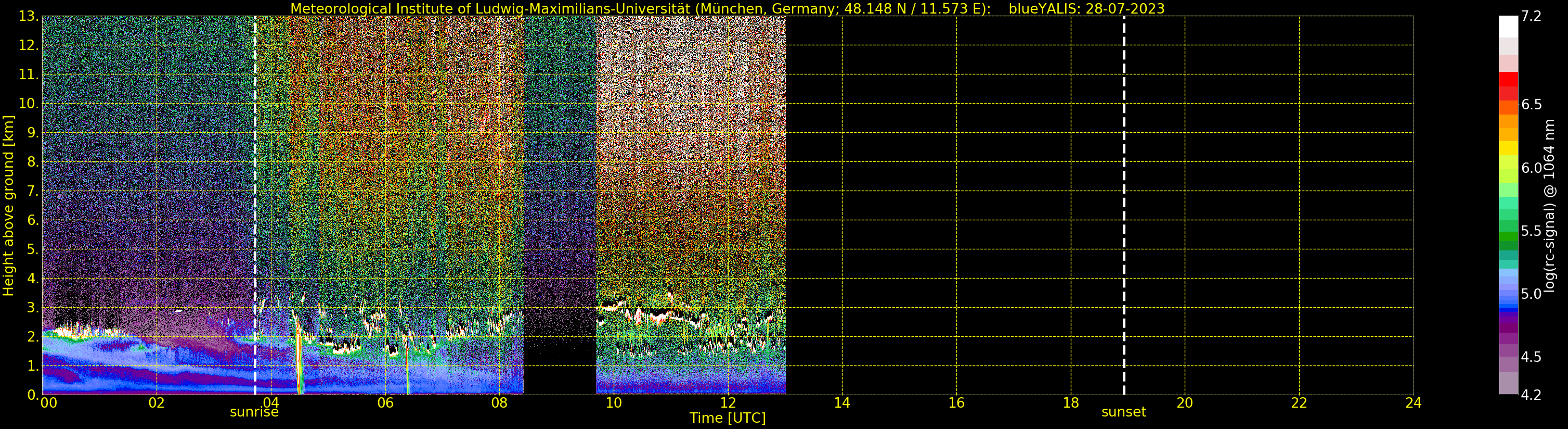Select the "sunset" label under the time axis
Viewport: 1568px width, 429px height.
point(1123,412)
